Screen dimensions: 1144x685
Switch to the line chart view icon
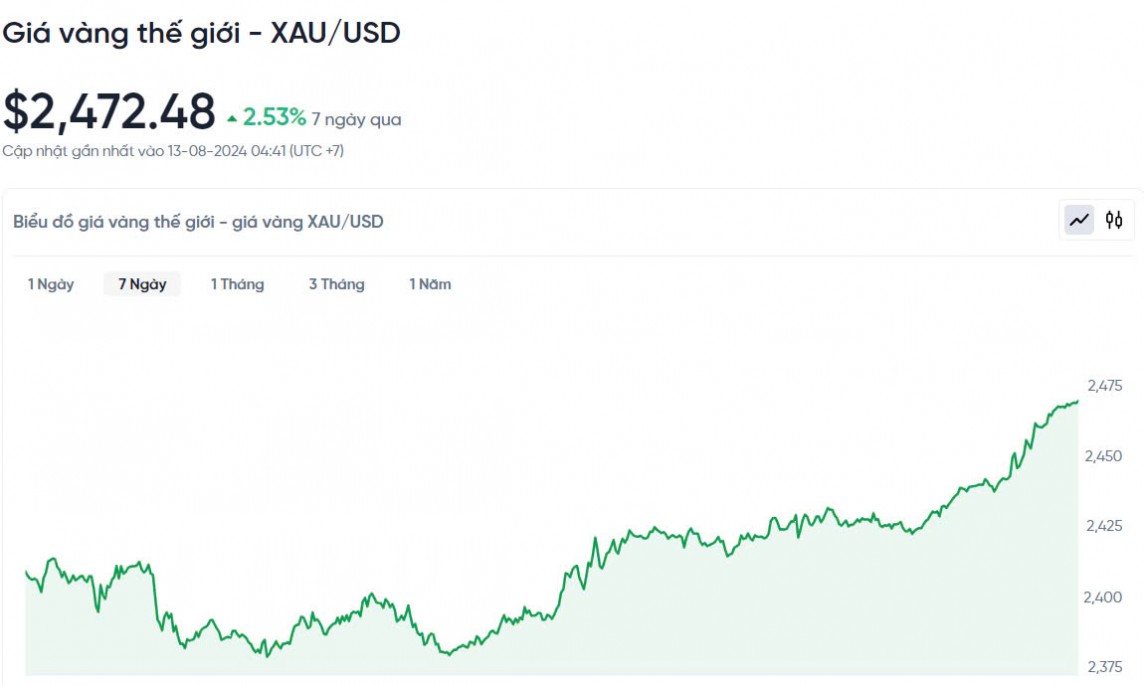point(1079,220)
